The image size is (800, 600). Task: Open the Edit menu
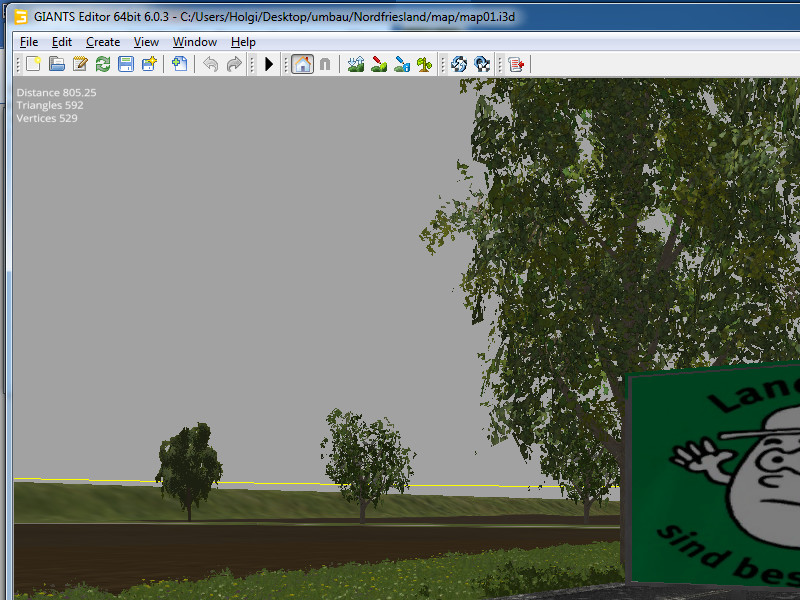pyautogui.click(x=62, y=42)
